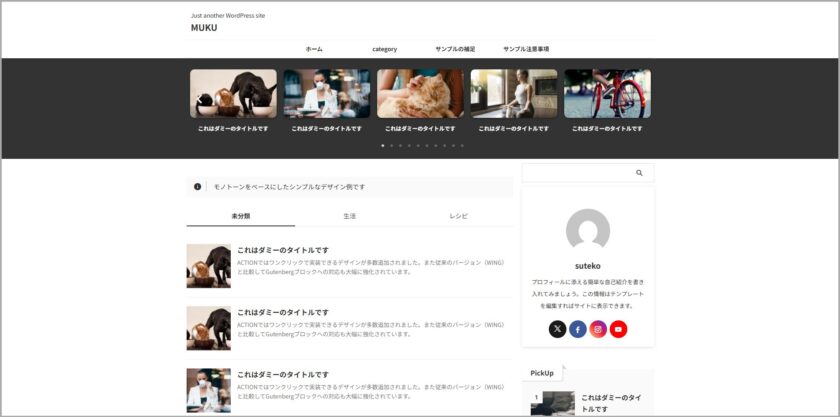Click the PickUp heading label
840x417 pixels.
click(542, 373)
